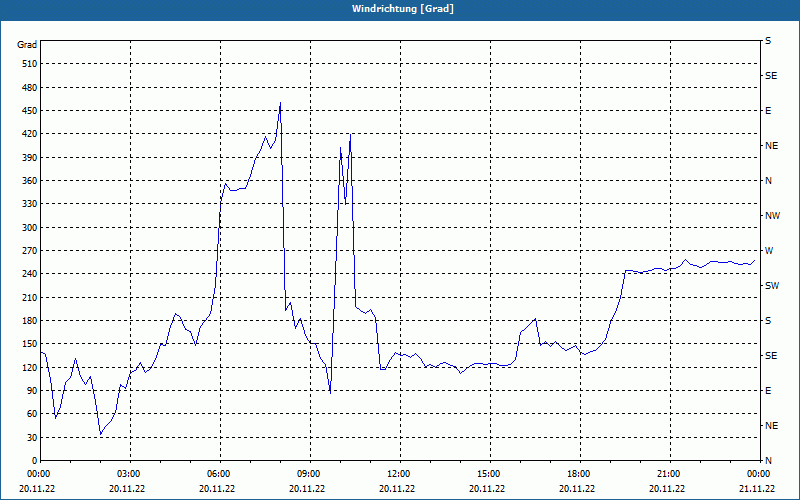Click the 20.11.22 date beneath 21:00
The image size is (800, 500).
[x=667, y=489]
